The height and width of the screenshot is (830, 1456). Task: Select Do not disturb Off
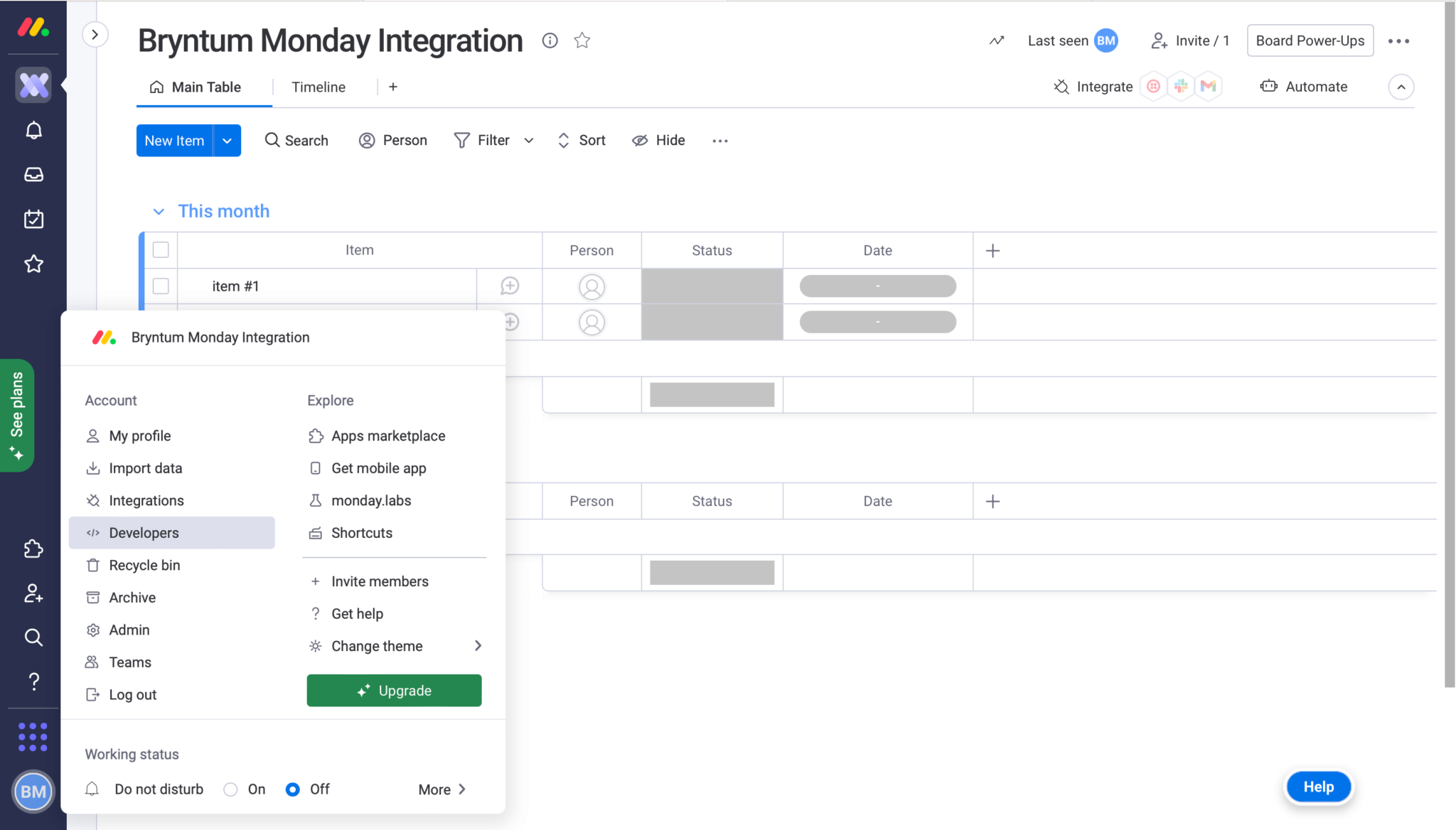pos(292,789)
